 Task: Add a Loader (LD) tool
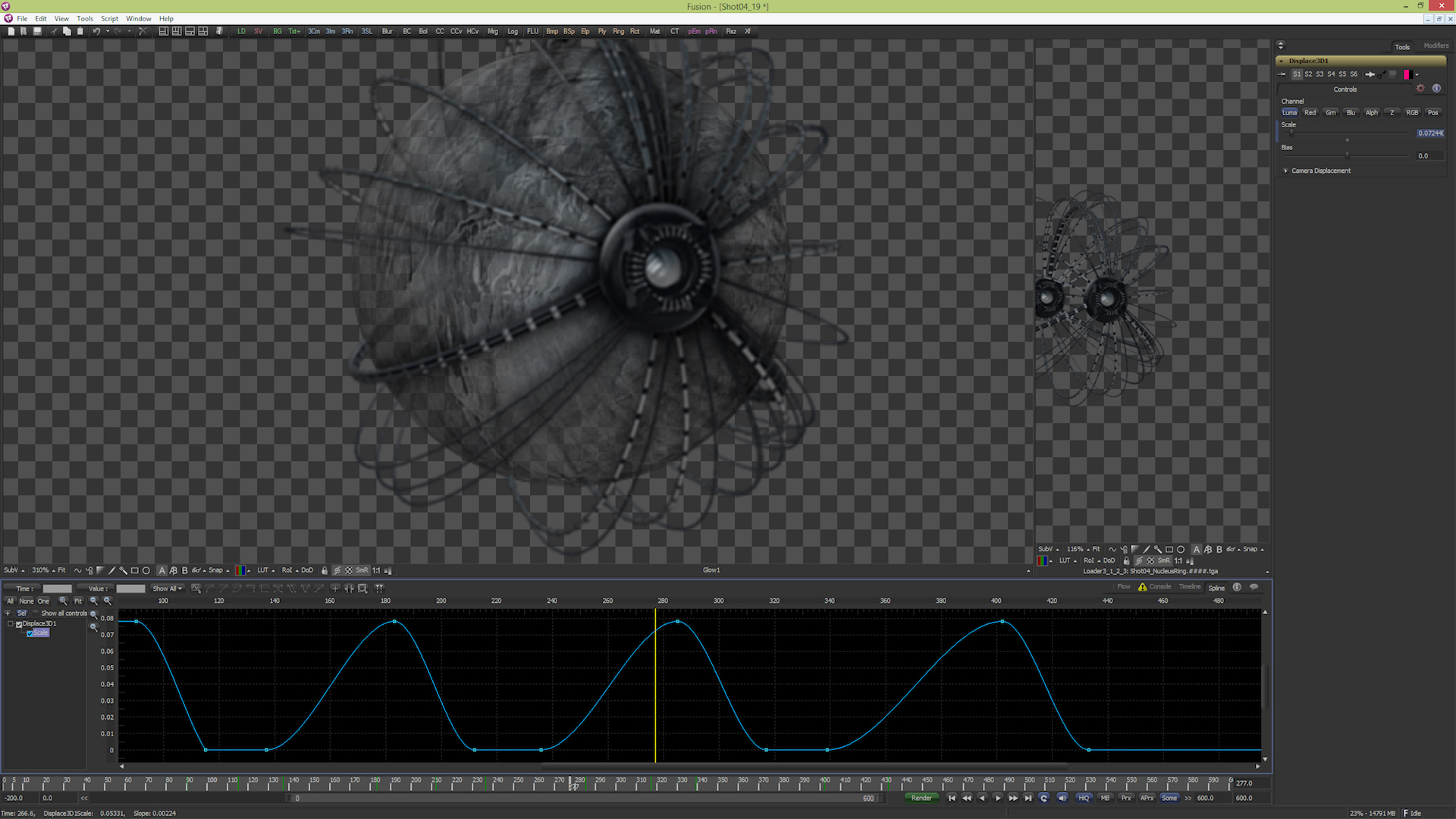(x=241, y=31)
